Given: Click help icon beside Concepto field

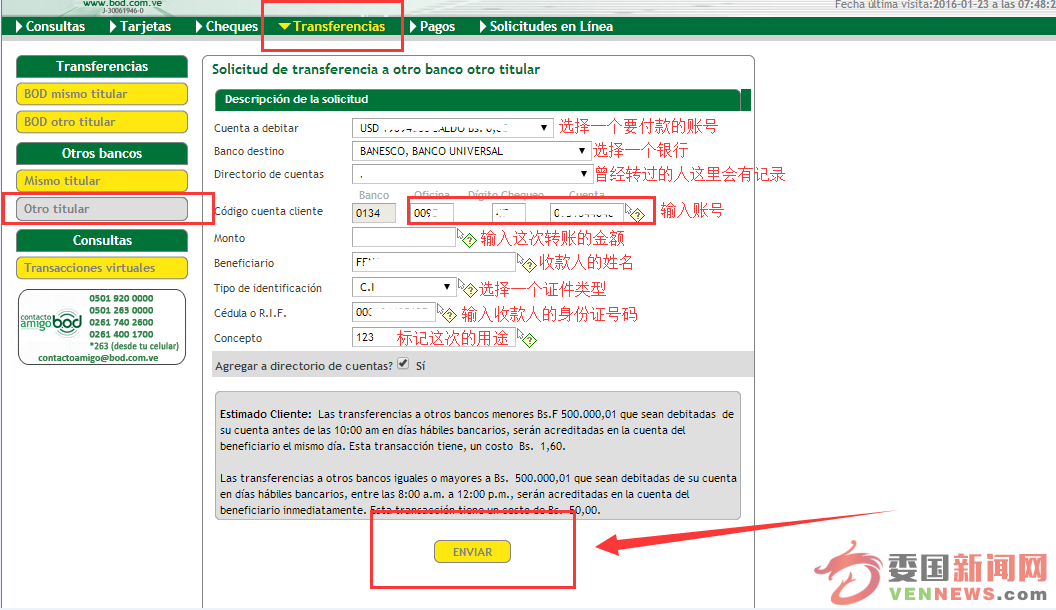Looking at the screenshot, I should [x=527, y=338].
